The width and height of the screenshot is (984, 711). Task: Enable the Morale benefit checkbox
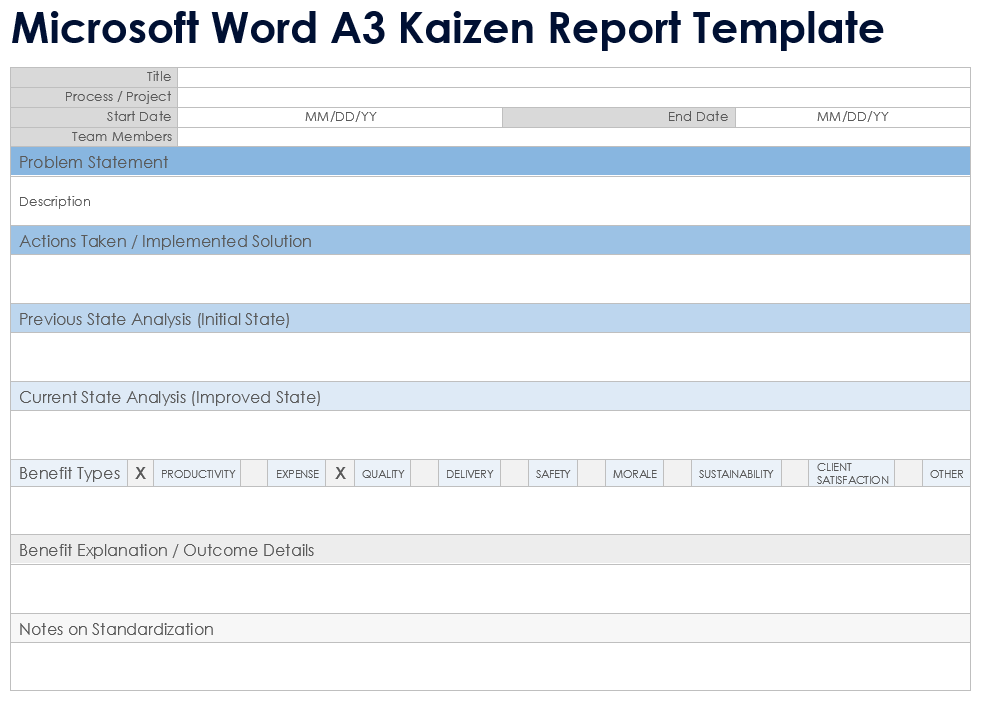click(591, 474)
